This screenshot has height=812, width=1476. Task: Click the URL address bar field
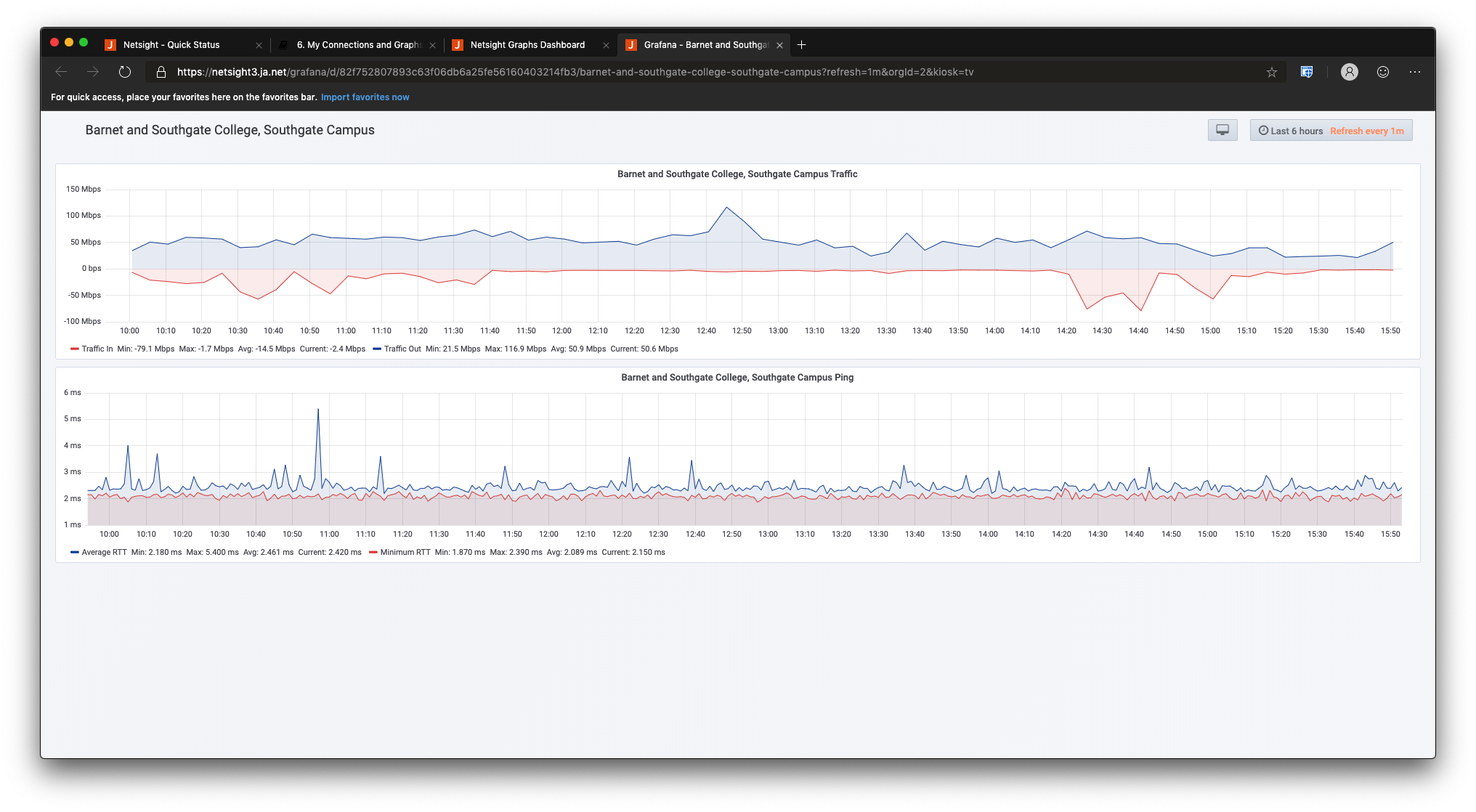pyautogui.click(x=574, y=72)
